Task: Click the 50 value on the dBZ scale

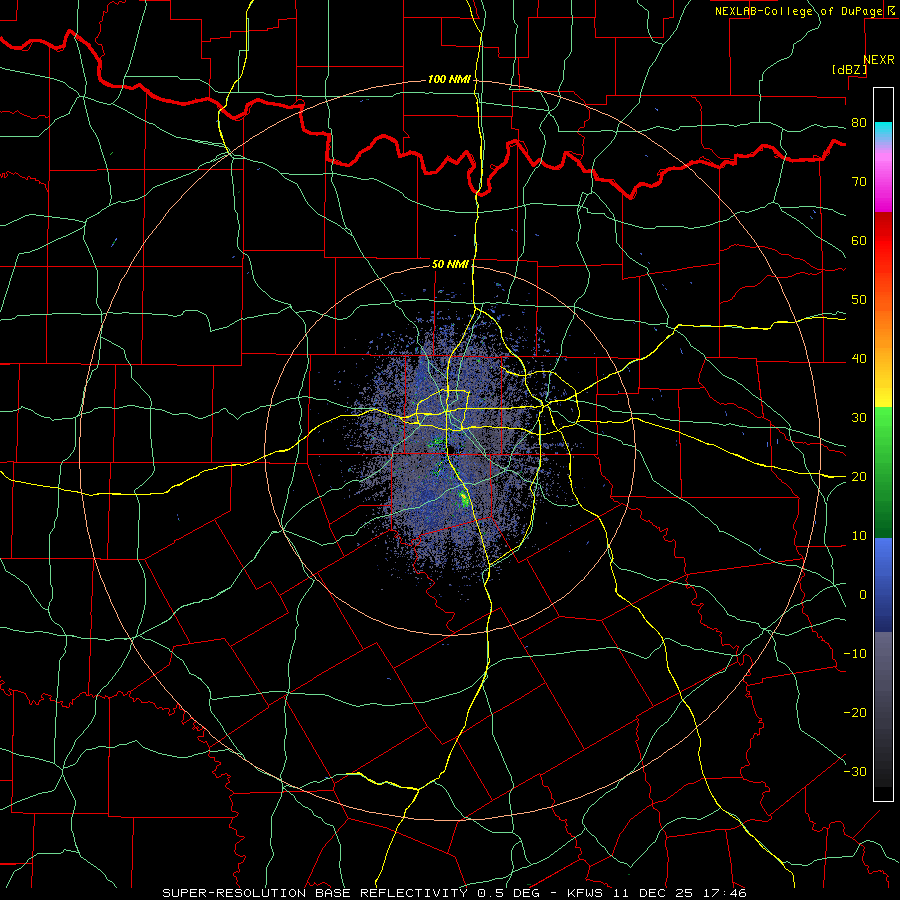Action: [x=859, y=300]
